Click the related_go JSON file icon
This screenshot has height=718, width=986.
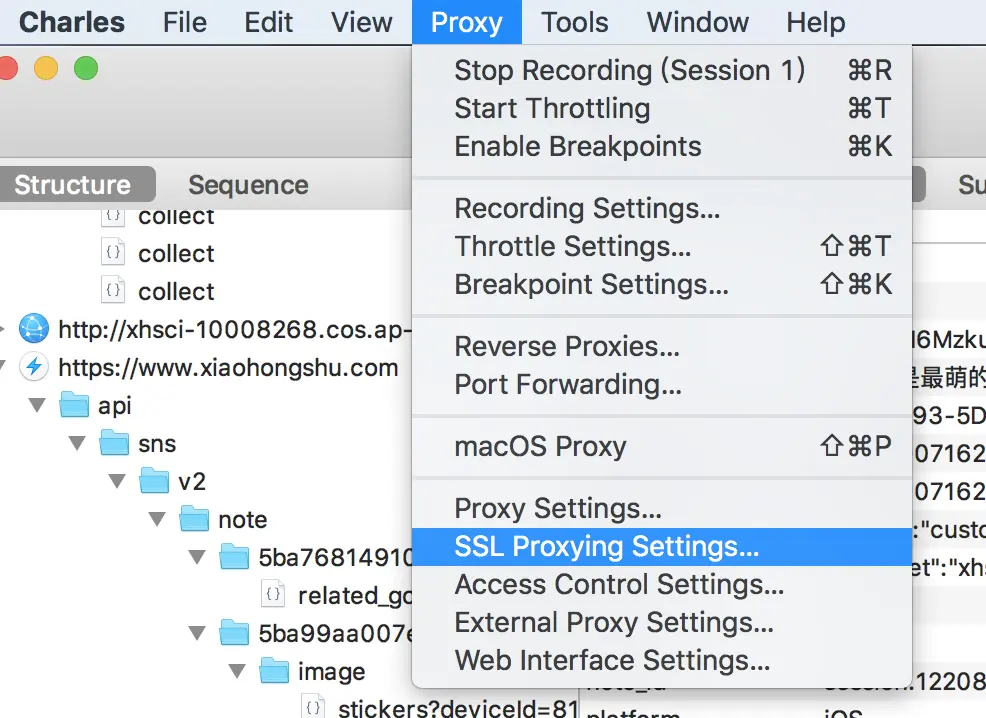click(273, 595)
